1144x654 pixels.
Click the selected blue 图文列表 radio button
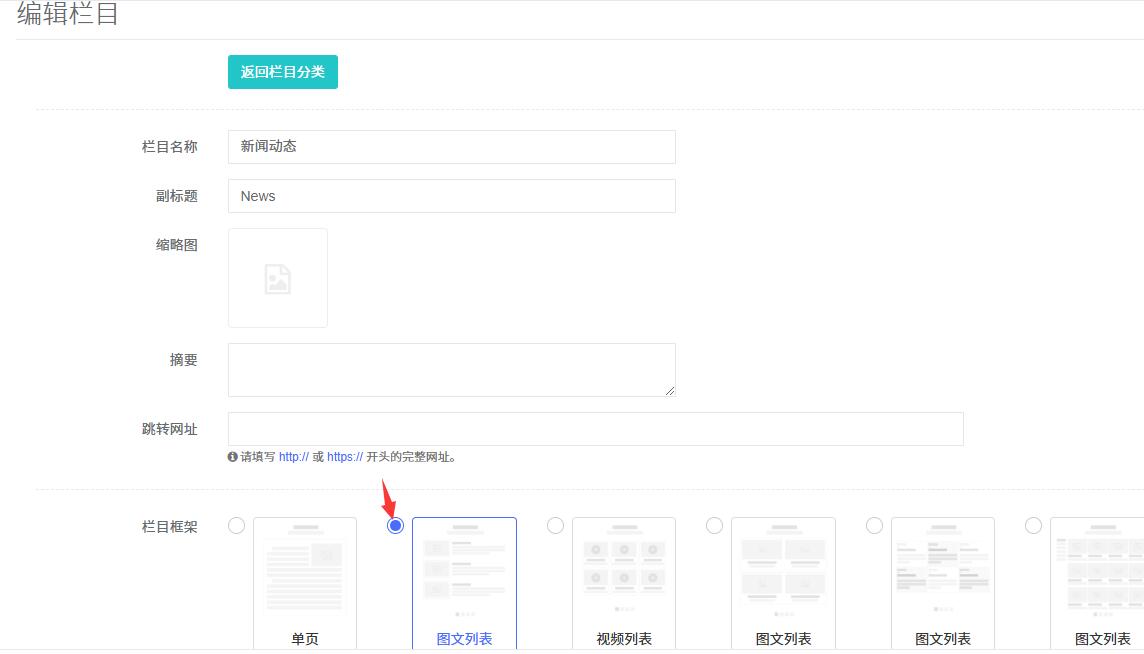coord(395,526)
